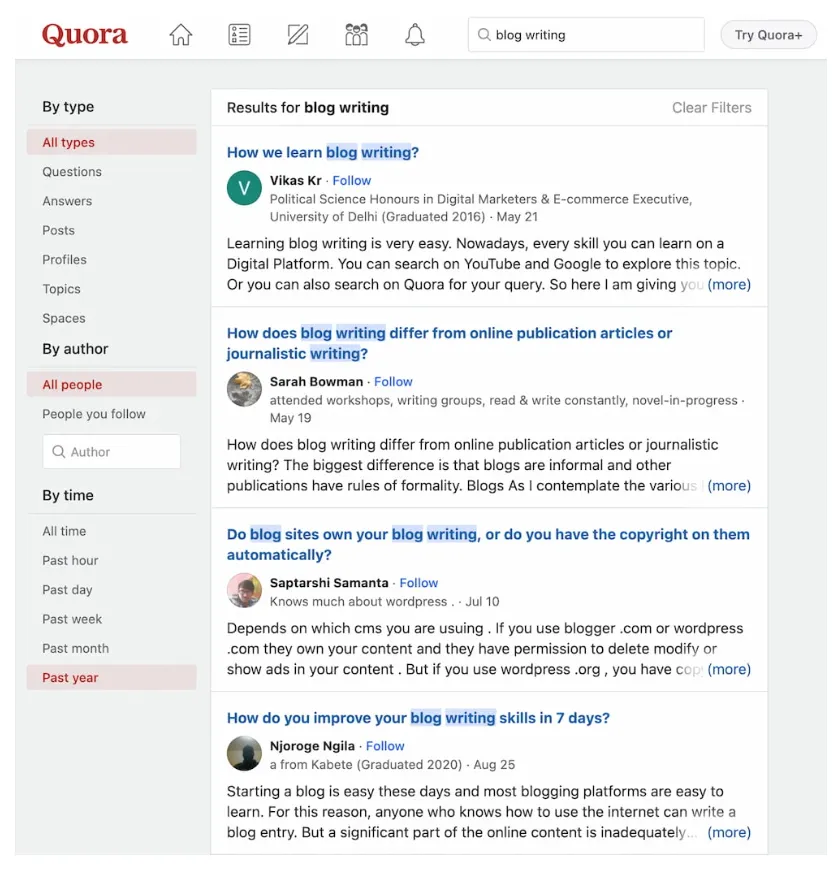
Task: Open Sarah Bowman's profile picture
Action: click(244, 389)
